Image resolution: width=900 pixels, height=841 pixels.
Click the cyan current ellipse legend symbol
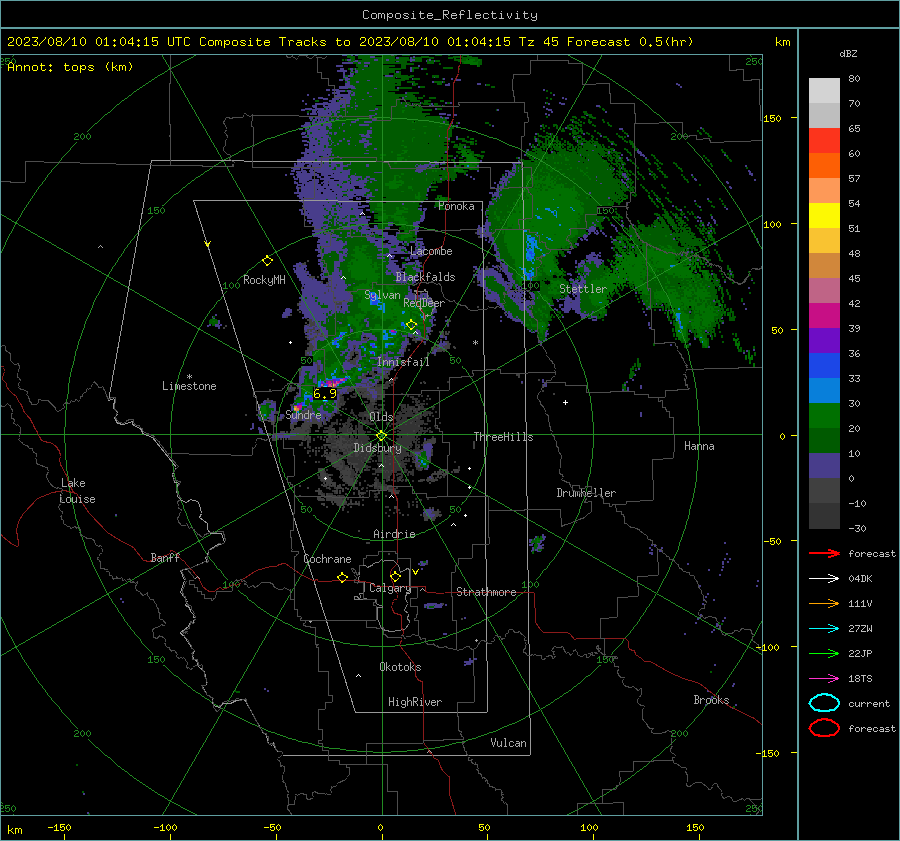(x=824, y=703)
